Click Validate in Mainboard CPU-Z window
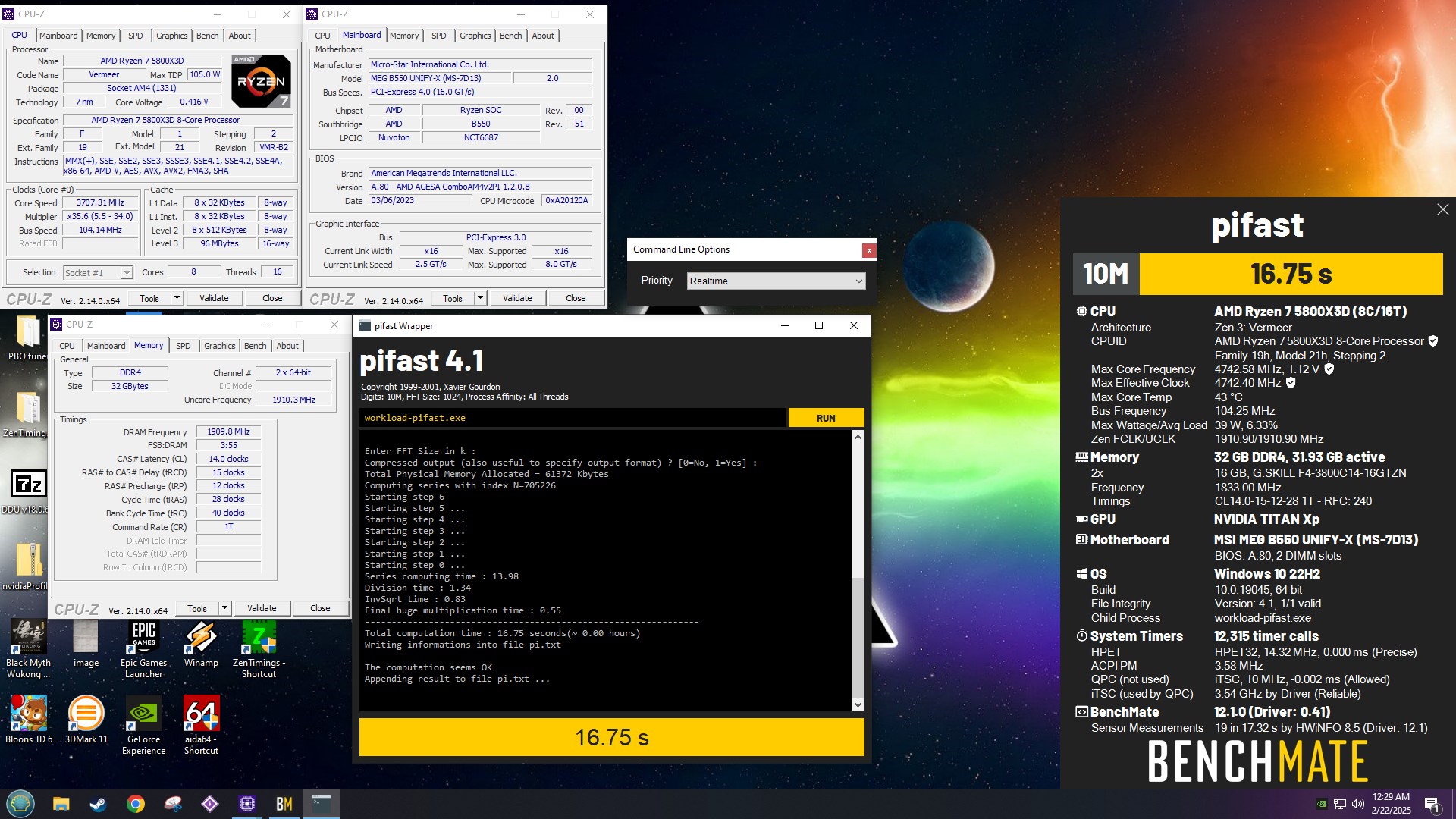This screenshot has width=1456, height=819. click(x=517, y=298)
